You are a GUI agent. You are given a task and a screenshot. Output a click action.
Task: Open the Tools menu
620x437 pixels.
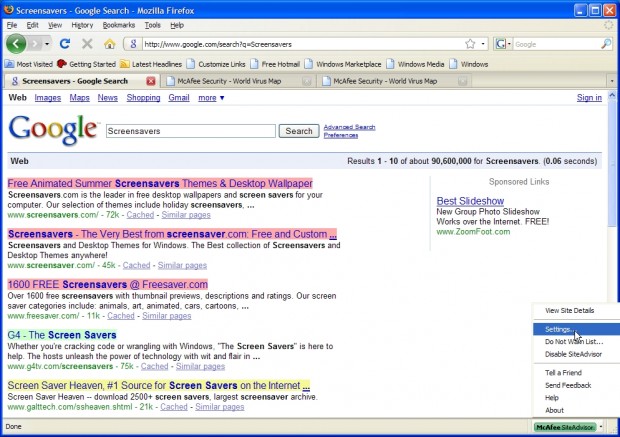pos(152,25)
